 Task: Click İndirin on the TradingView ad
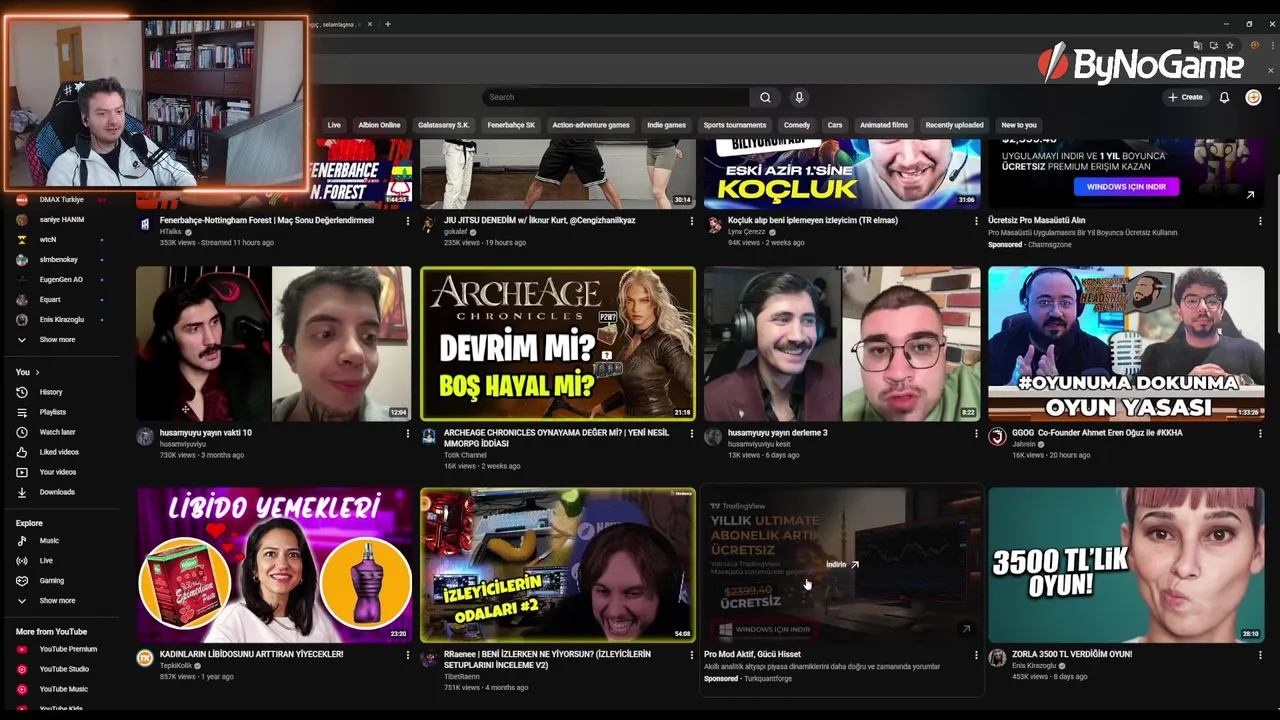tap(842, 565)
